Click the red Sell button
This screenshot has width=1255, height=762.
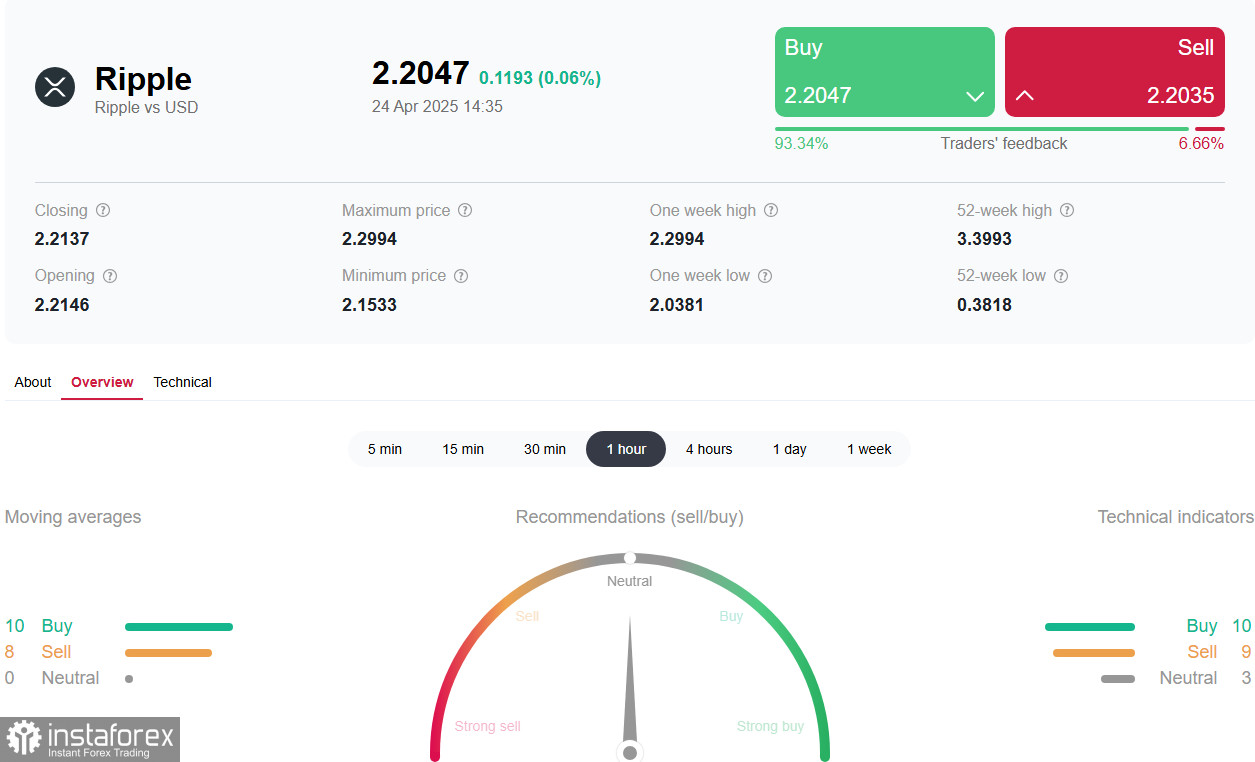tap(1115, 72)
